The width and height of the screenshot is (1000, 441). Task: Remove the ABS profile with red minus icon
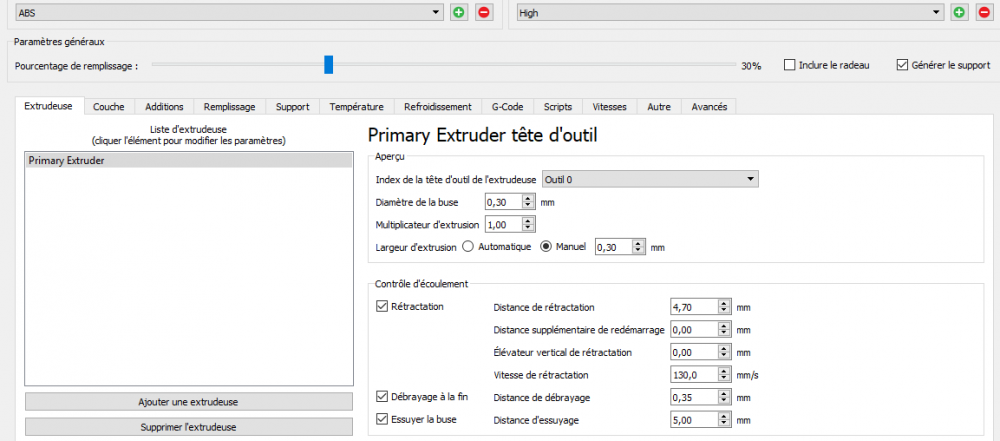click(x=484, y=12)
